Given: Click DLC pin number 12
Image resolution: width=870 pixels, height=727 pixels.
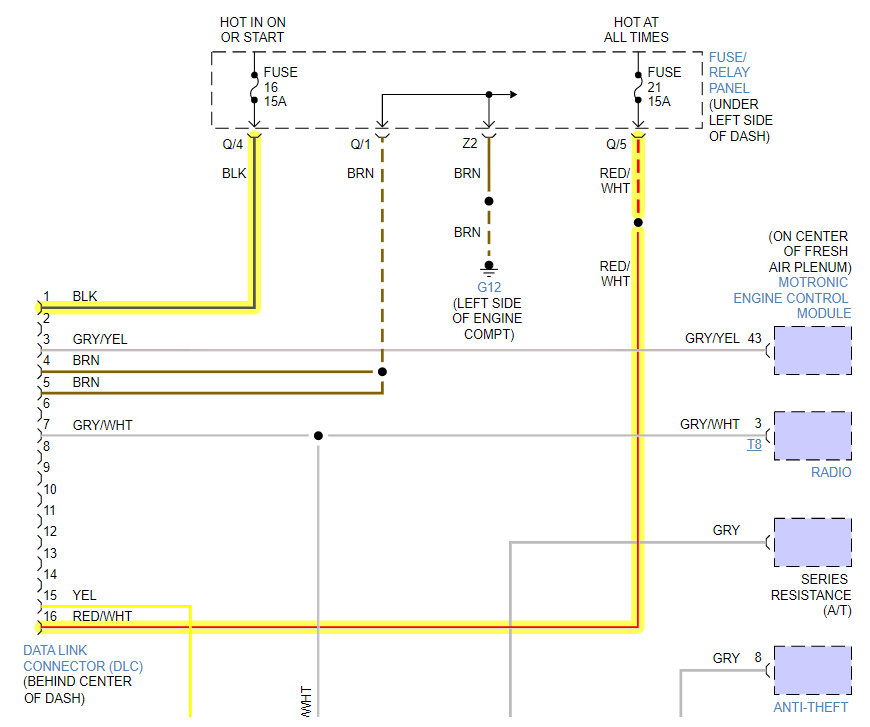Looking at the screenshot, I should click(50, 532).
